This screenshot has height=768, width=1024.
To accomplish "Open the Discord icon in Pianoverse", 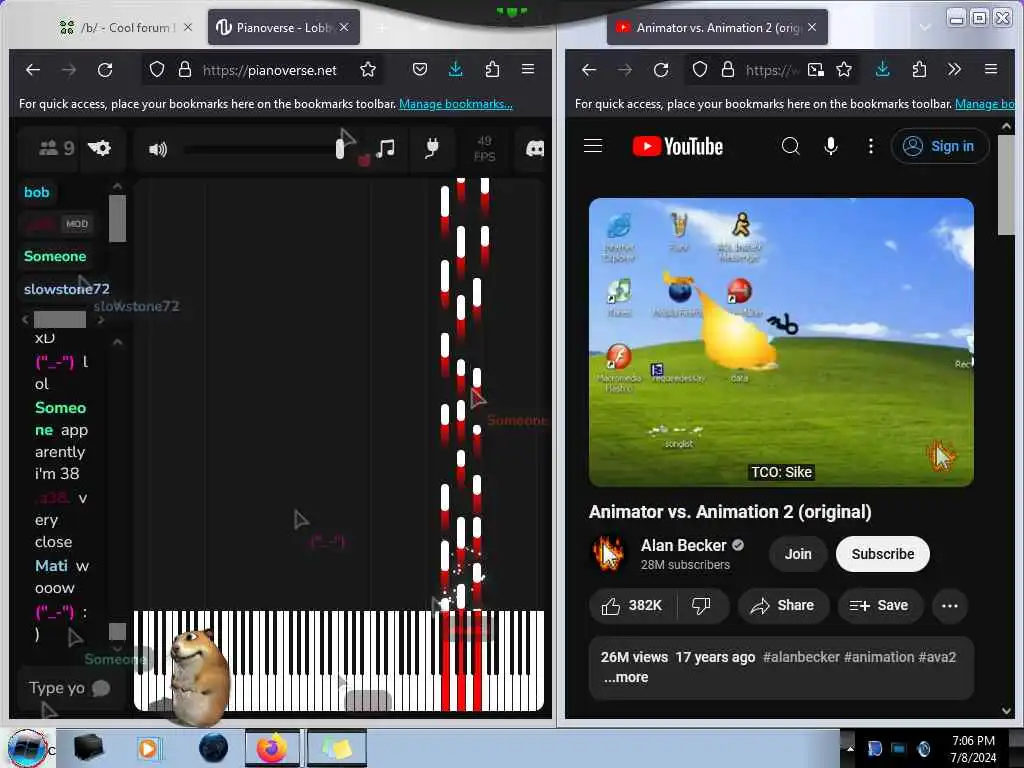I will click(x=535, y=149).
